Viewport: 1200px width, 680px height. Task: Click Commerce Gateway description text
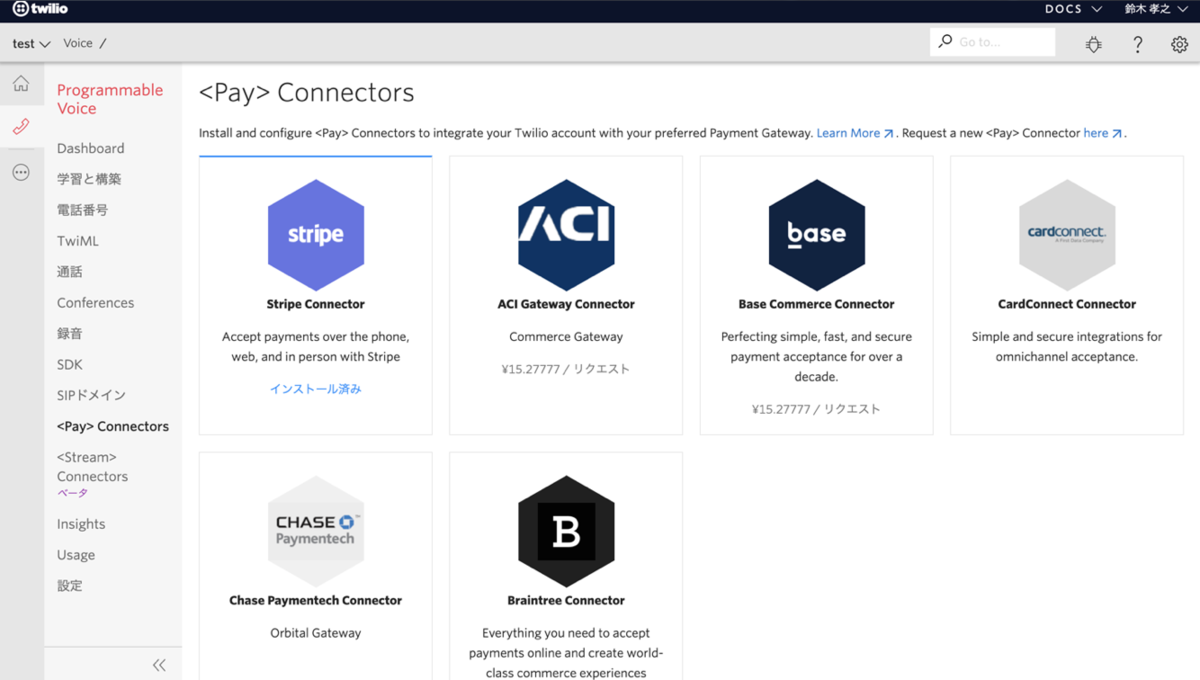tap(566, 337)
